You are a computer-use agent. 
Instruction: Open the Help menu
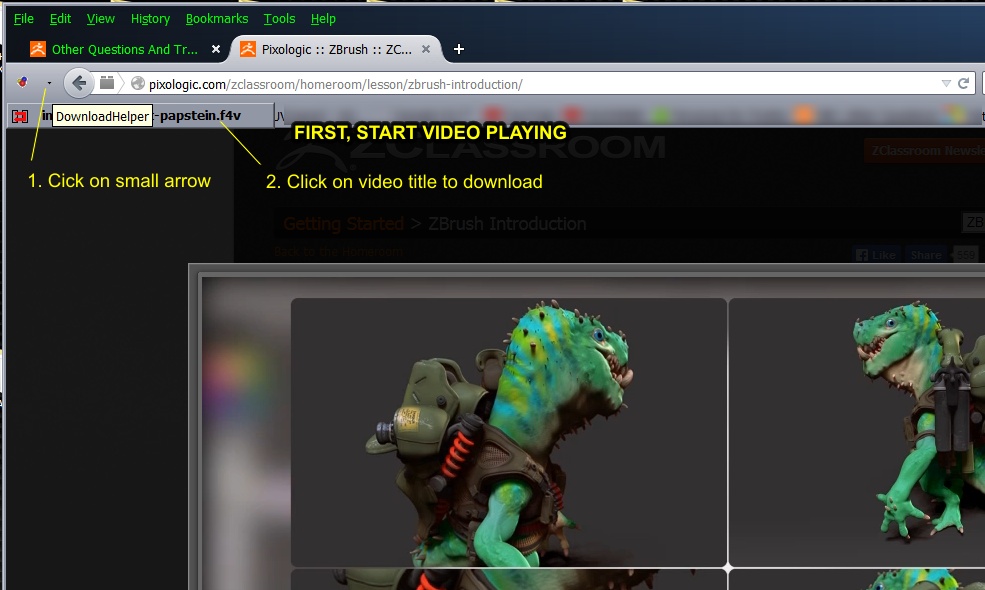point(323,19)
